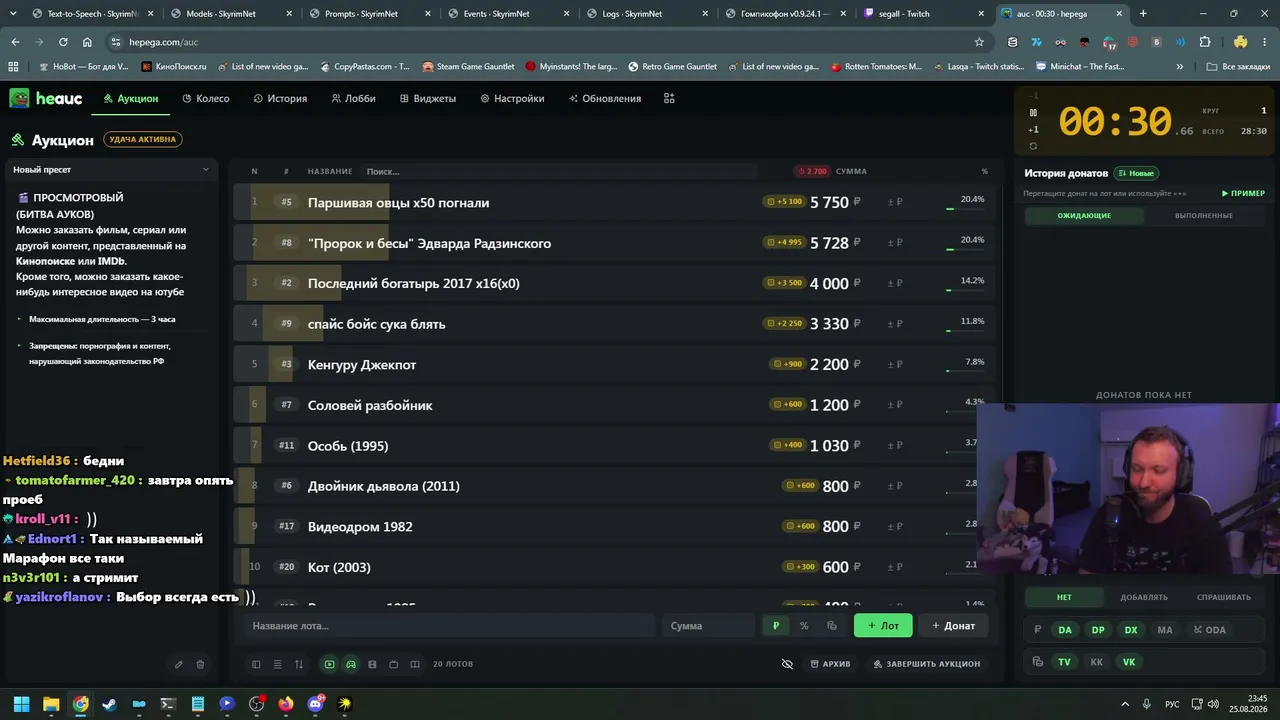This screenshot has width=1280, height=720.
Task: Click the Лот add button
Action: [883, 626]
